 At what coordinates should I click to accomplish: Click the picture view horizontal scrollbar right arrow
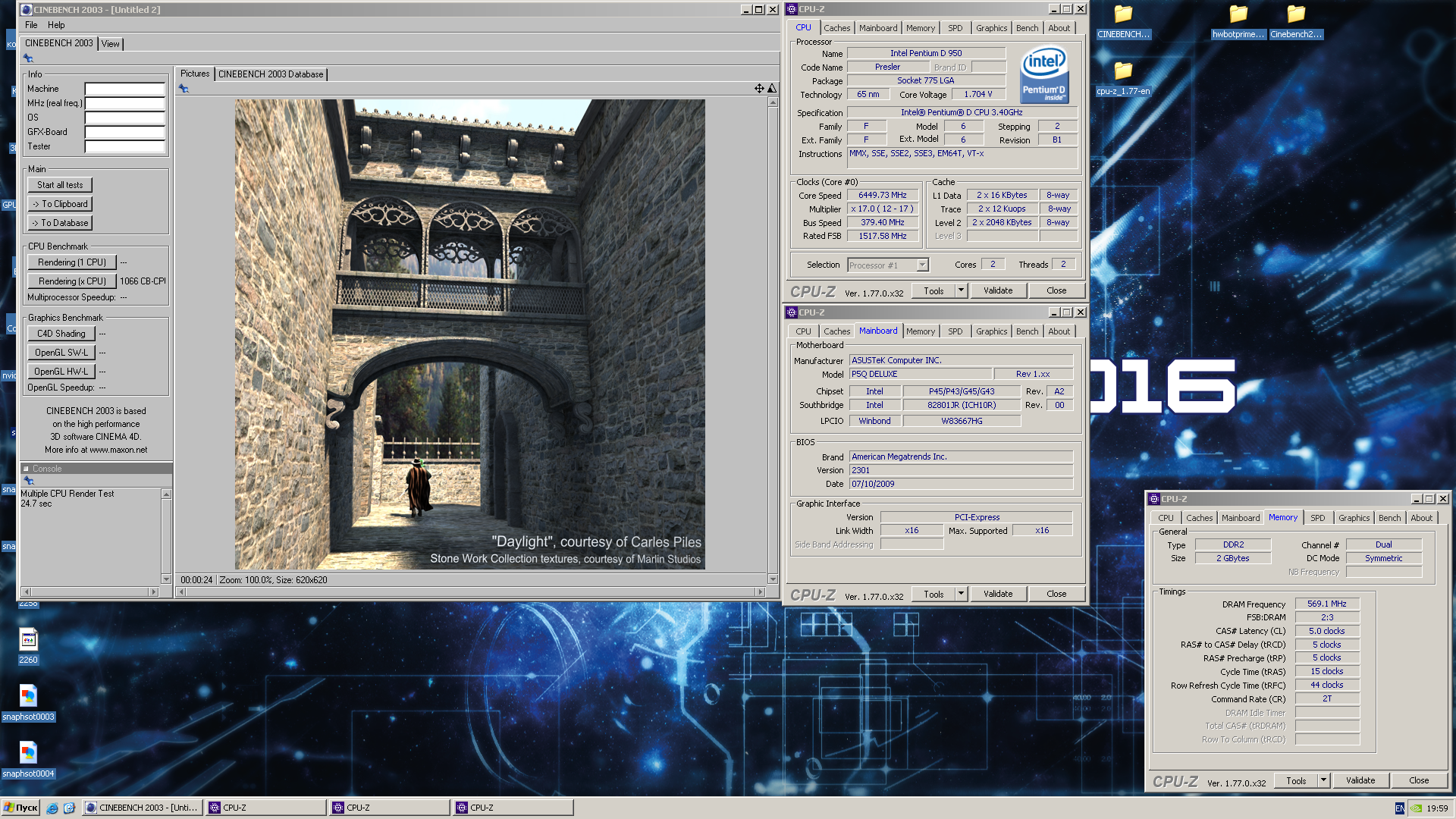760,592
